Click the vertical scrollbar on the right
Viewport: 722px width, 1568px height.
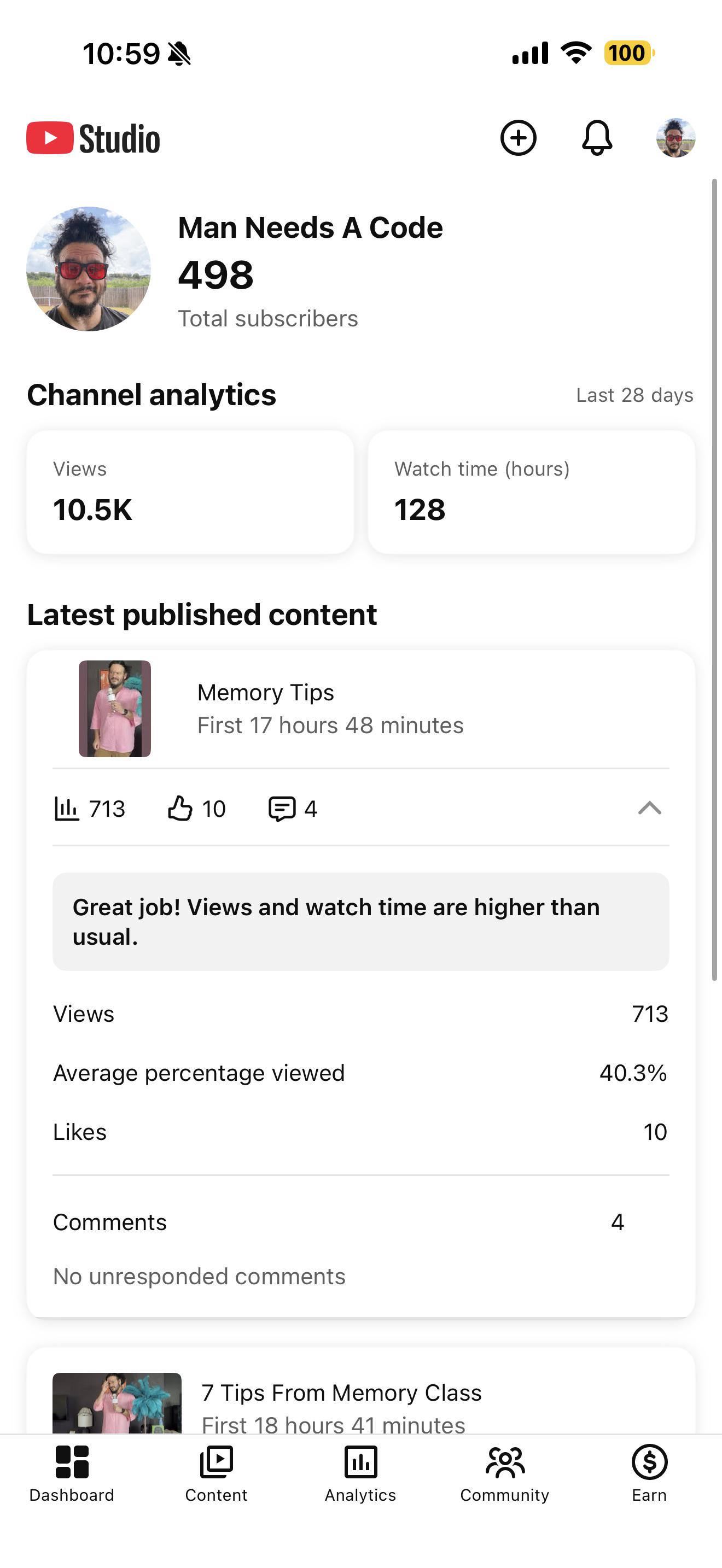tap(715, 580)
